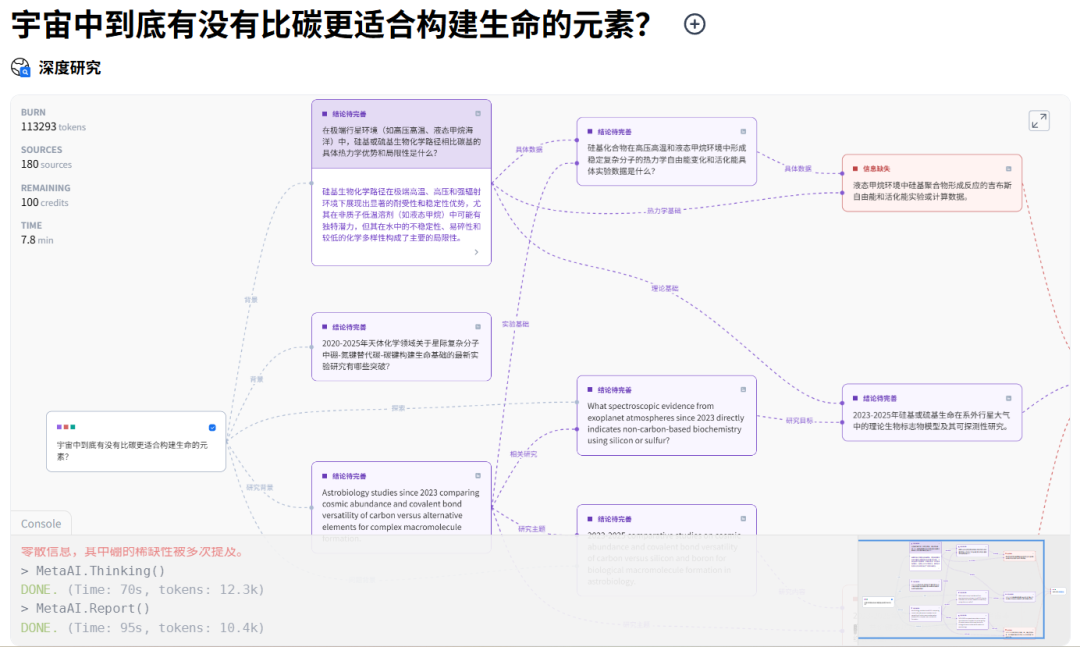Click the MetaAI.Thinking() console line
The height and width of the screenshot is (647, 1080).
93,571
